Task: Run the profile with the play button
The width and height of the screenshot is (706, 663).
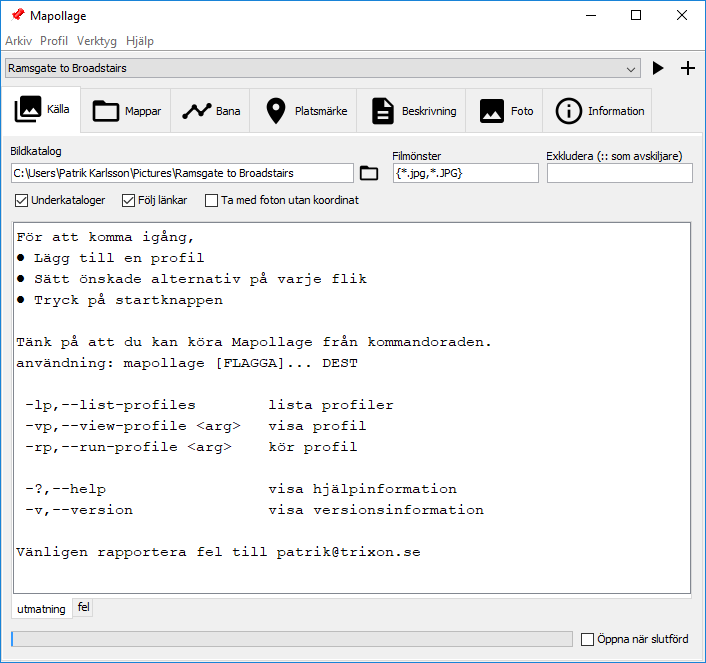Action: click(x=658, y=68)
